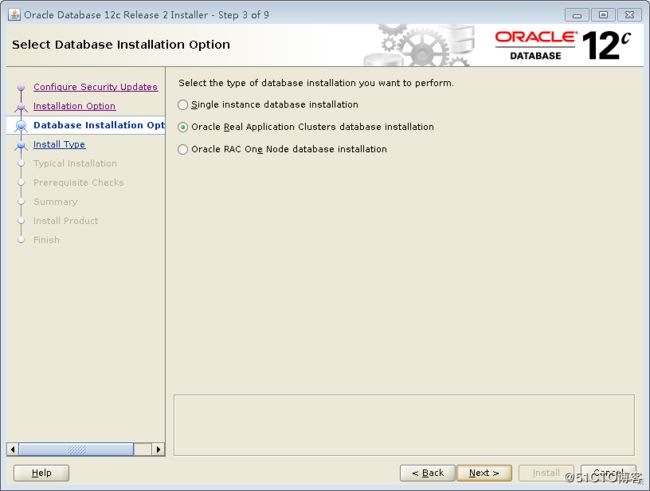The height and width of the screenshot is (491, 650).
Task: Click the Prerequisite Checks step text
Action: pyautogui.click(x=78, y=182)
